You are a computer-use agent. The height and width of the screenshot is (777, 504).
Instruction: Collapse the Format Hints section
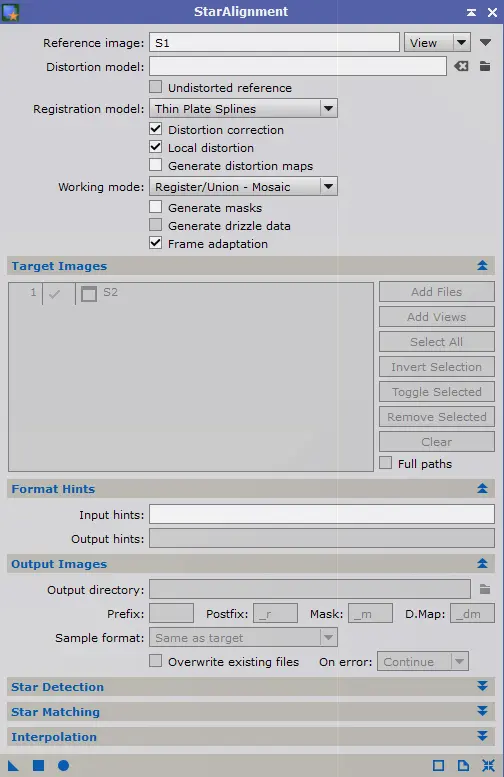[482, 489]
